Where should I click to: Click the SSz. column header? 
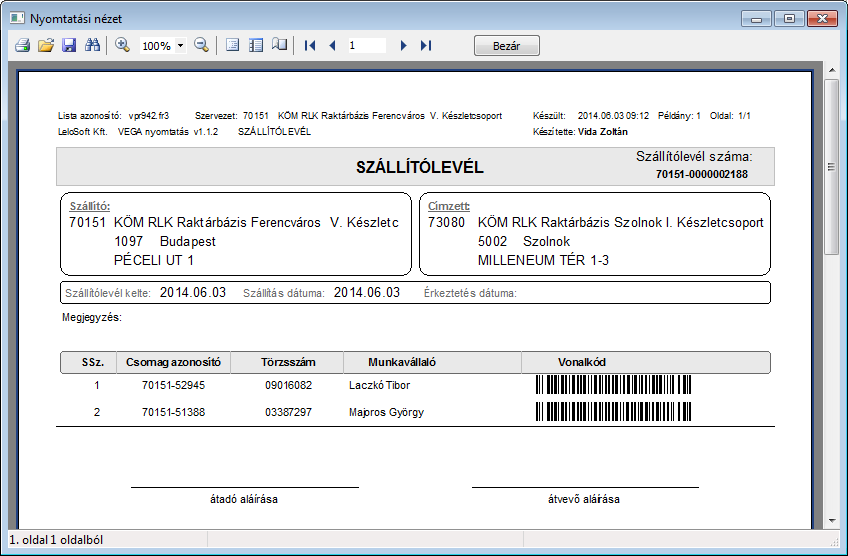[89, 362]
